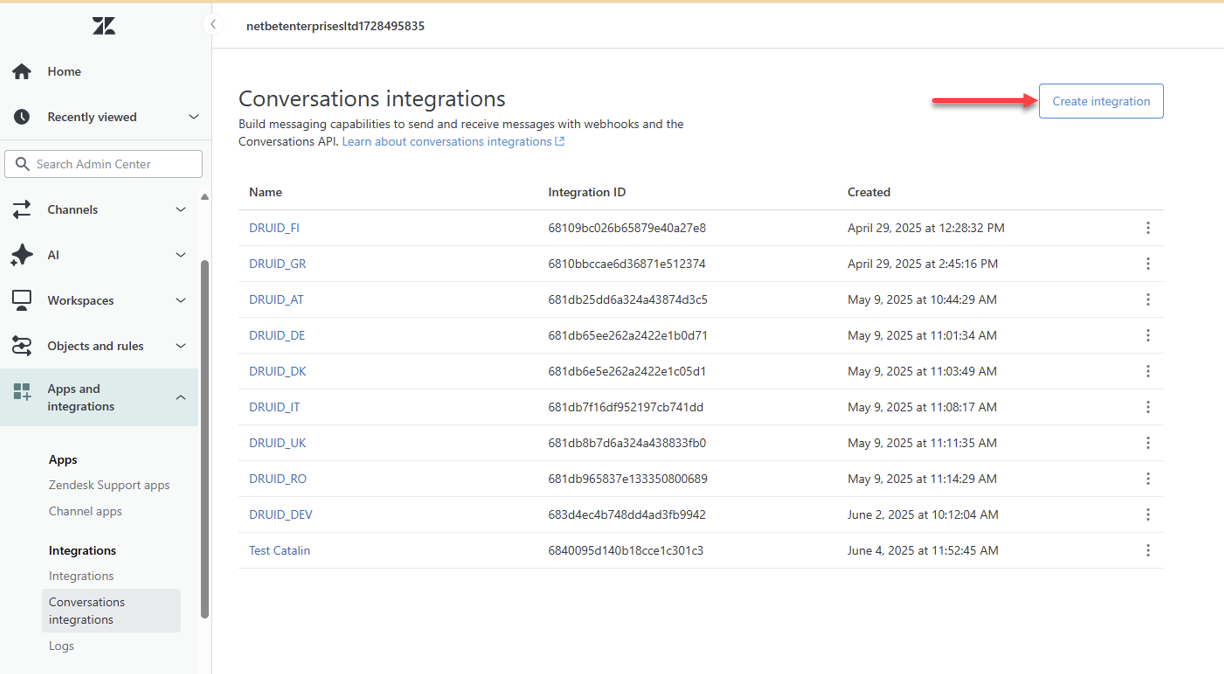Open Channel apps page

coord(85,511)
